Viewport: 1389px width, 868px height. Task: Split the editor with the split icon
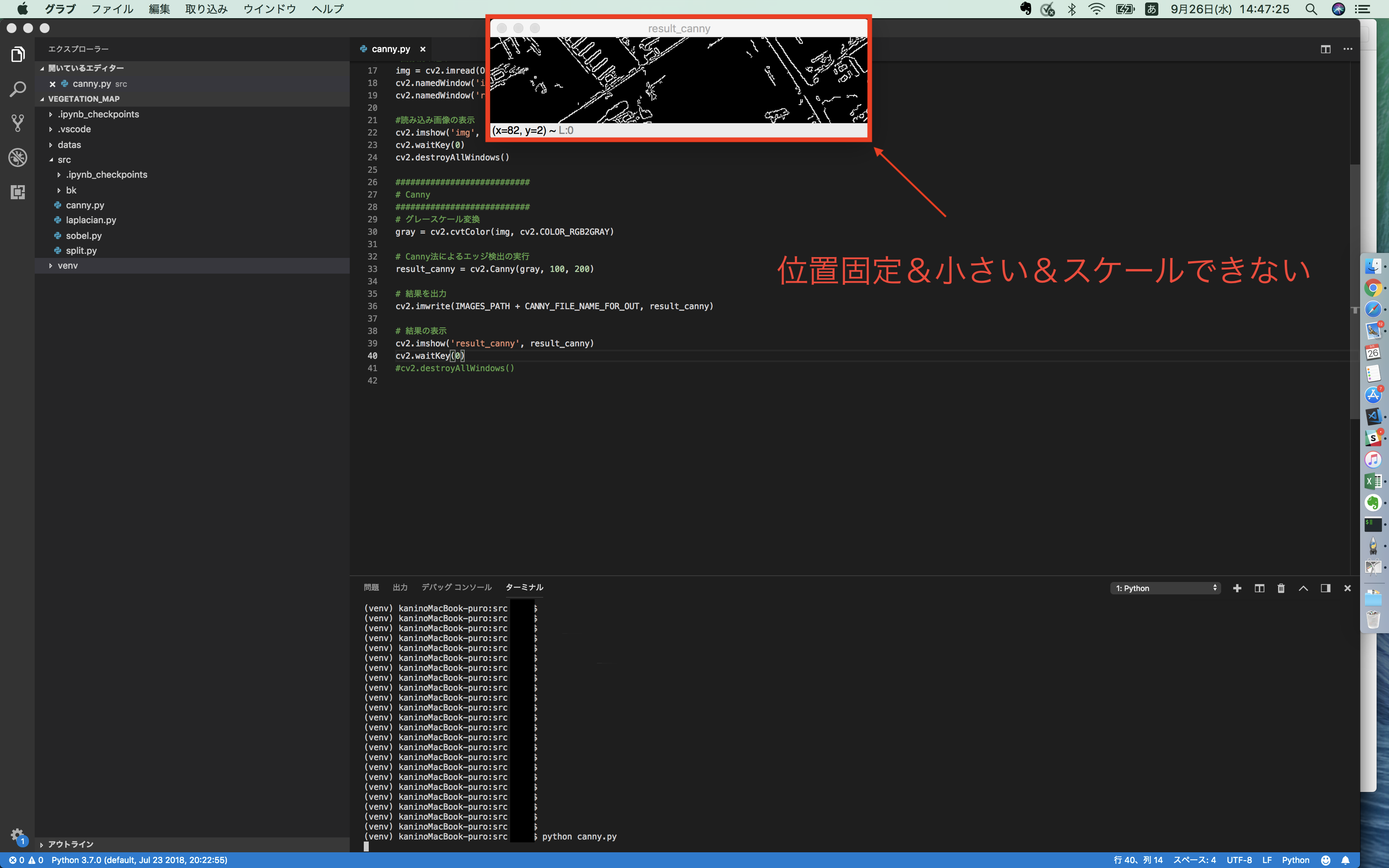tap(1325, 49)
